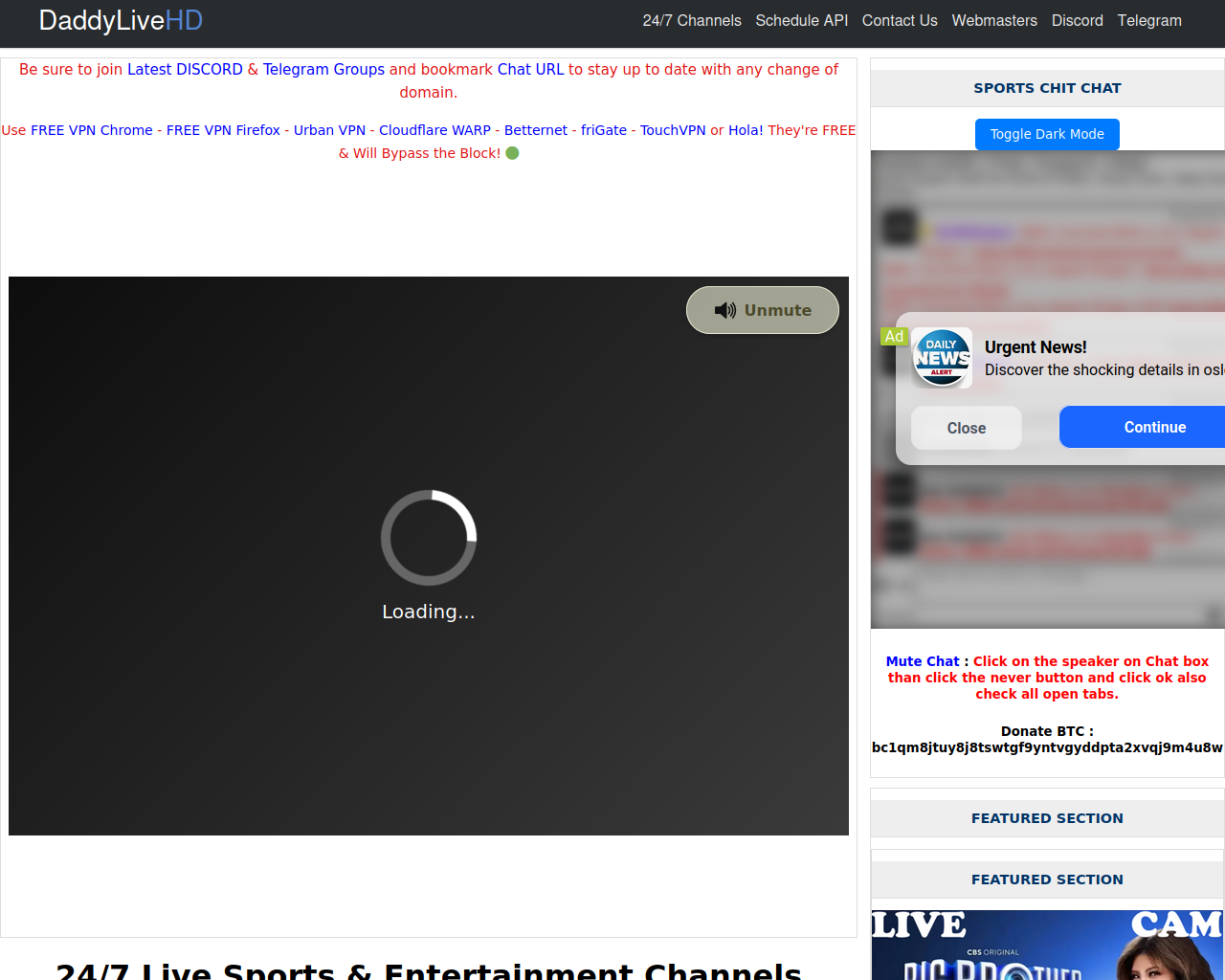The width and height of the screenshot is (1225, 980).
Task: Open the 24/7 Channels menu item
Action: tap(692, 20)
